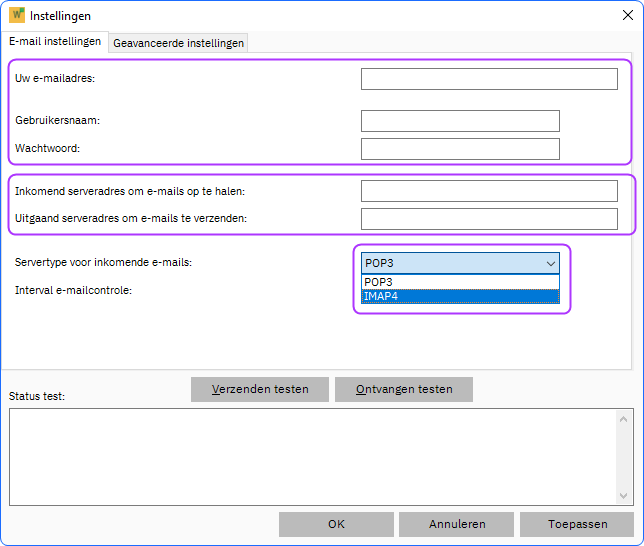Choose IMAP4 from the server type list
Screen dimensions: 644x546
click(x=460, y=296)
